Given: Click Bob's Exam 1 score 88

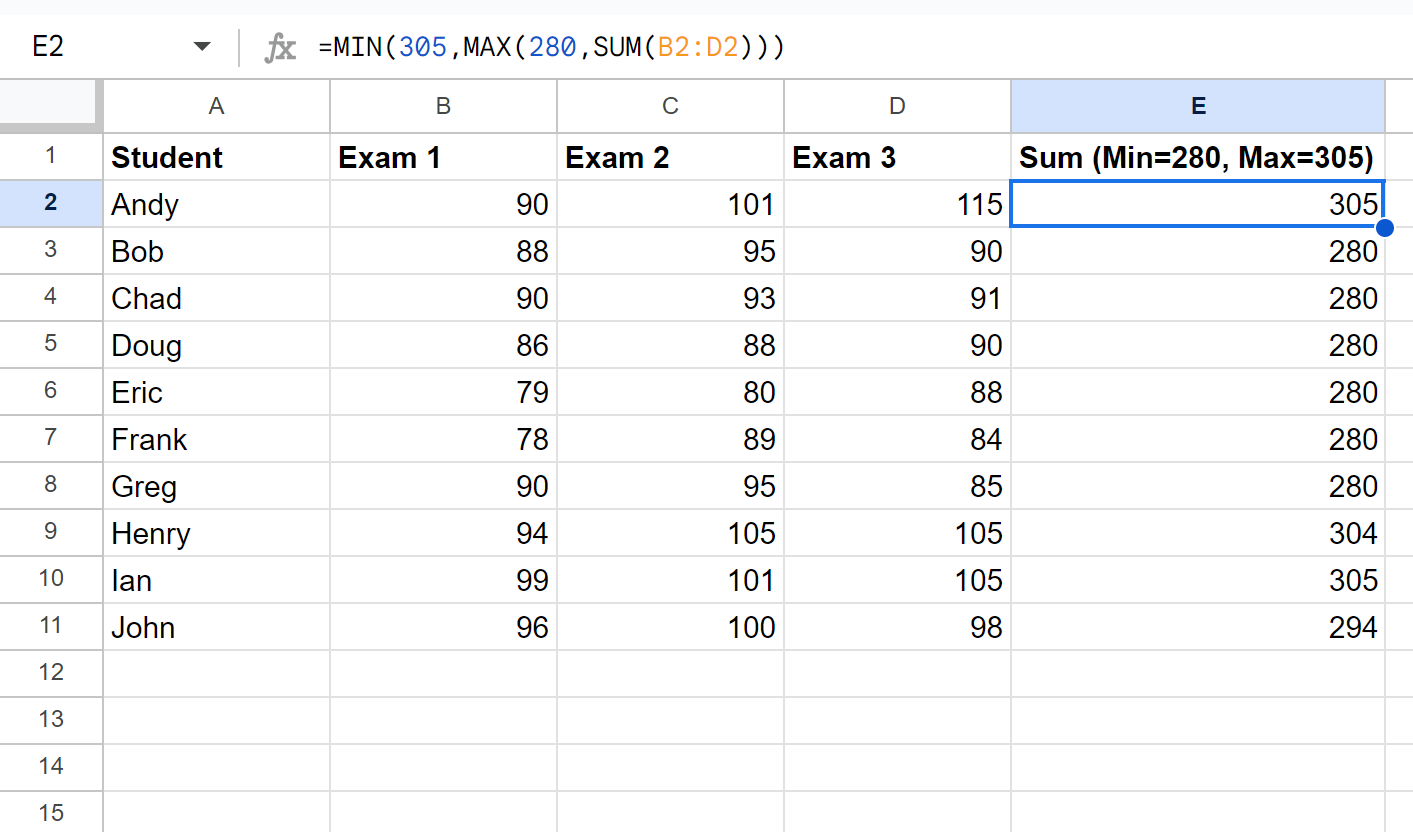Looking at the screenshot, I should (443, 251).
